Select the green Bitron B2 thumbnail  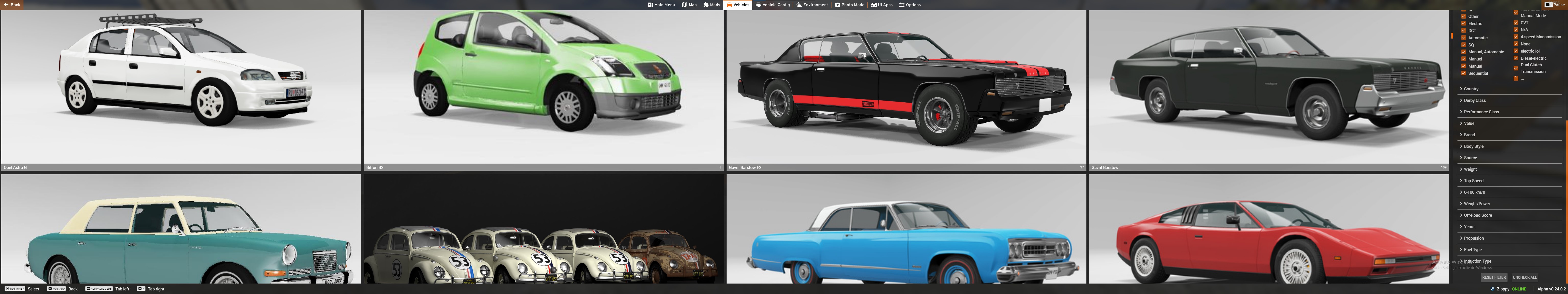544,90
